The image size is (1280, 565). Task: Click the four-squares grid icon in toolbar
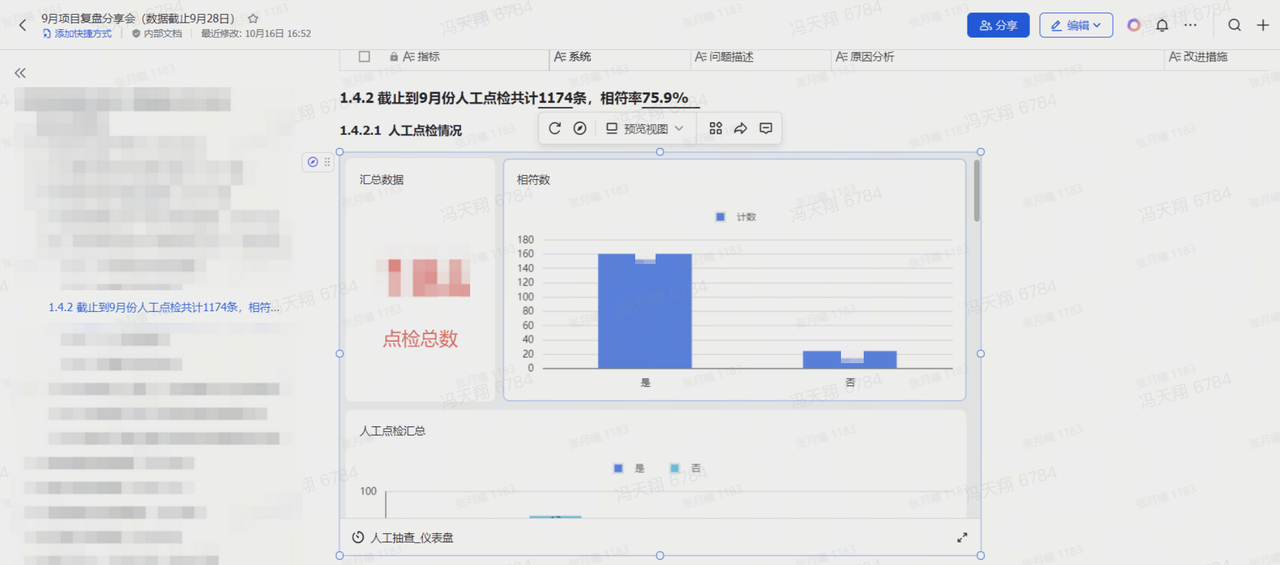(715, 128)
